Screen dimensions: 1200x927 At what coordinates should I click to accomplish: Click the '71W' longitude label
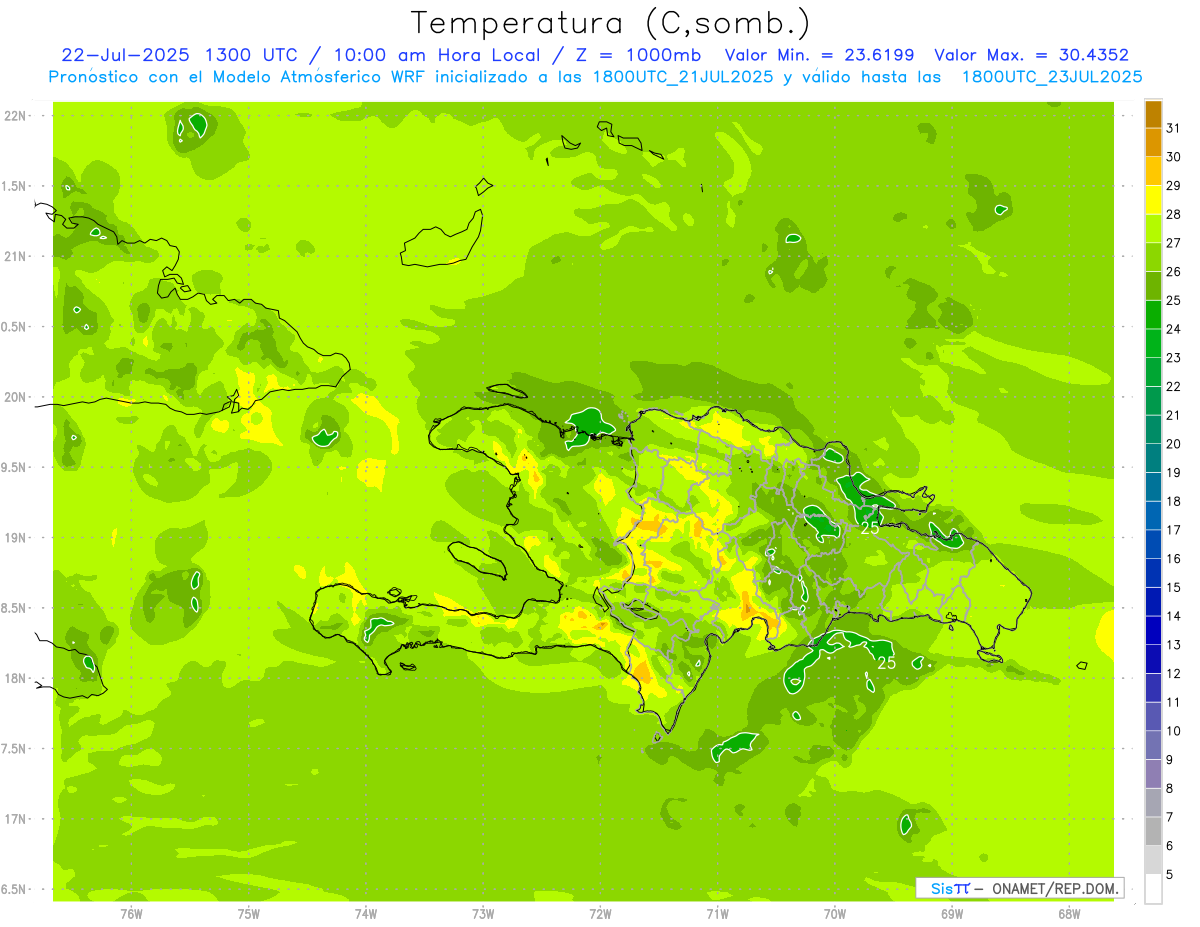coord(717,914)
